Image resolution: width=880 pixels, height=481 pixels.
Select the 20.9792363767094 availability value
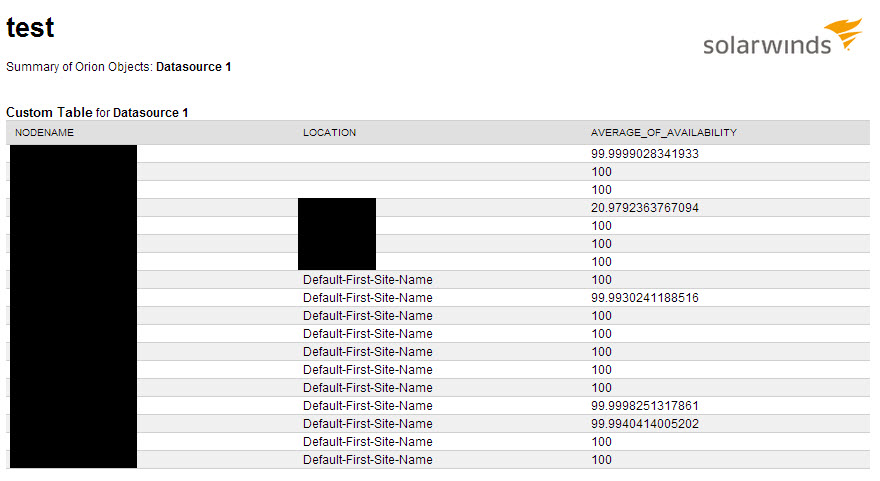click(x=644, y=208)
